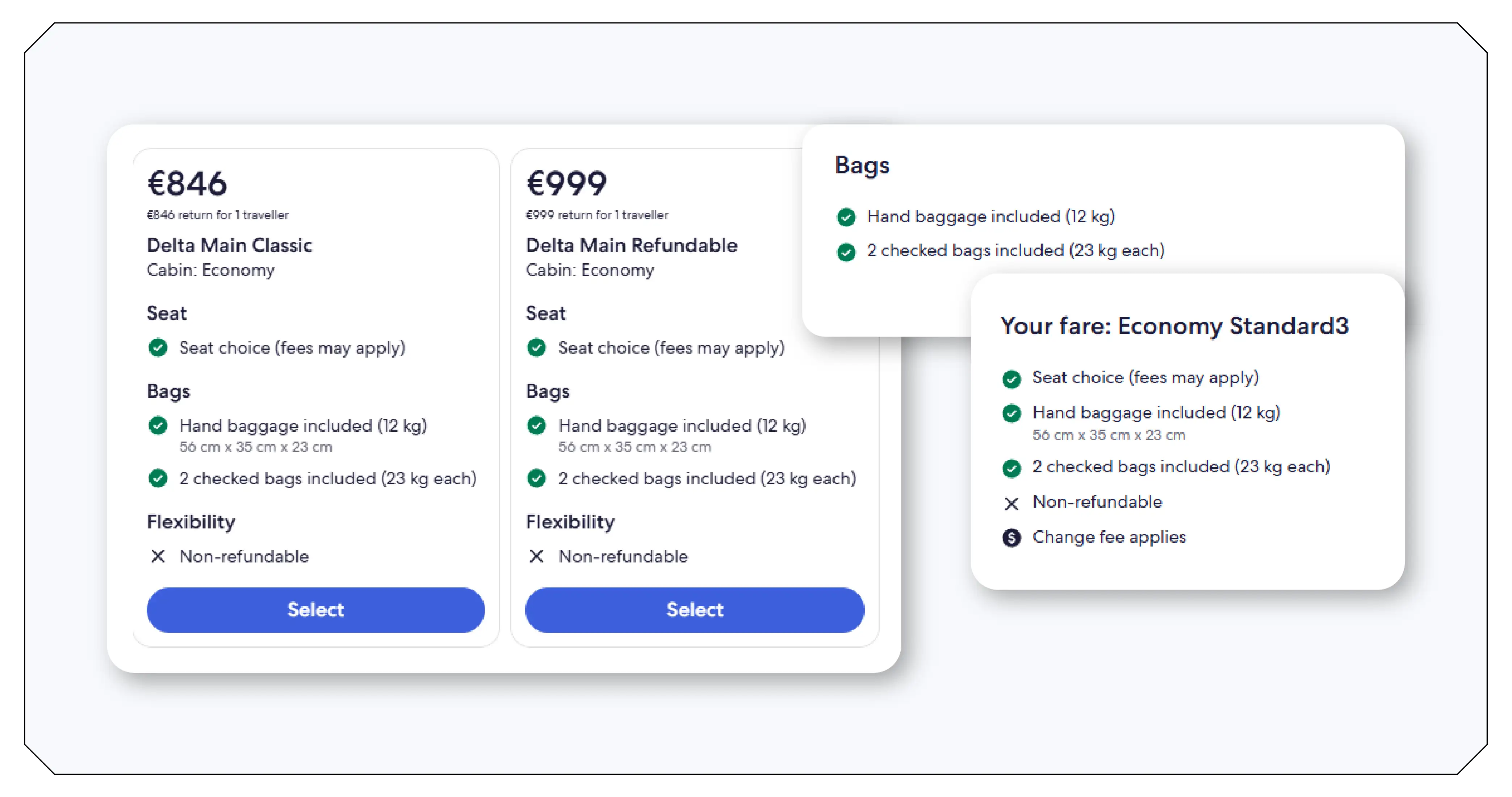Click the green checkmark beside Seat choice on Delta Main Classic
This screenshot has height=797, width=1512.
pos(158,348)
